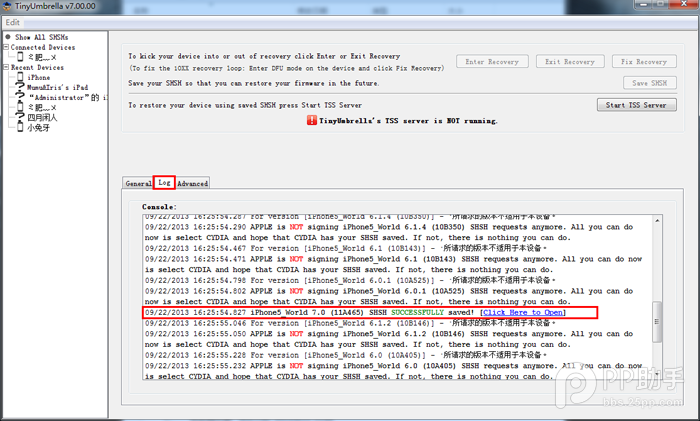The image size is (700, 421).
Task: Collapse the Connected Devices tree node
Action: click(x=6, y=47)
